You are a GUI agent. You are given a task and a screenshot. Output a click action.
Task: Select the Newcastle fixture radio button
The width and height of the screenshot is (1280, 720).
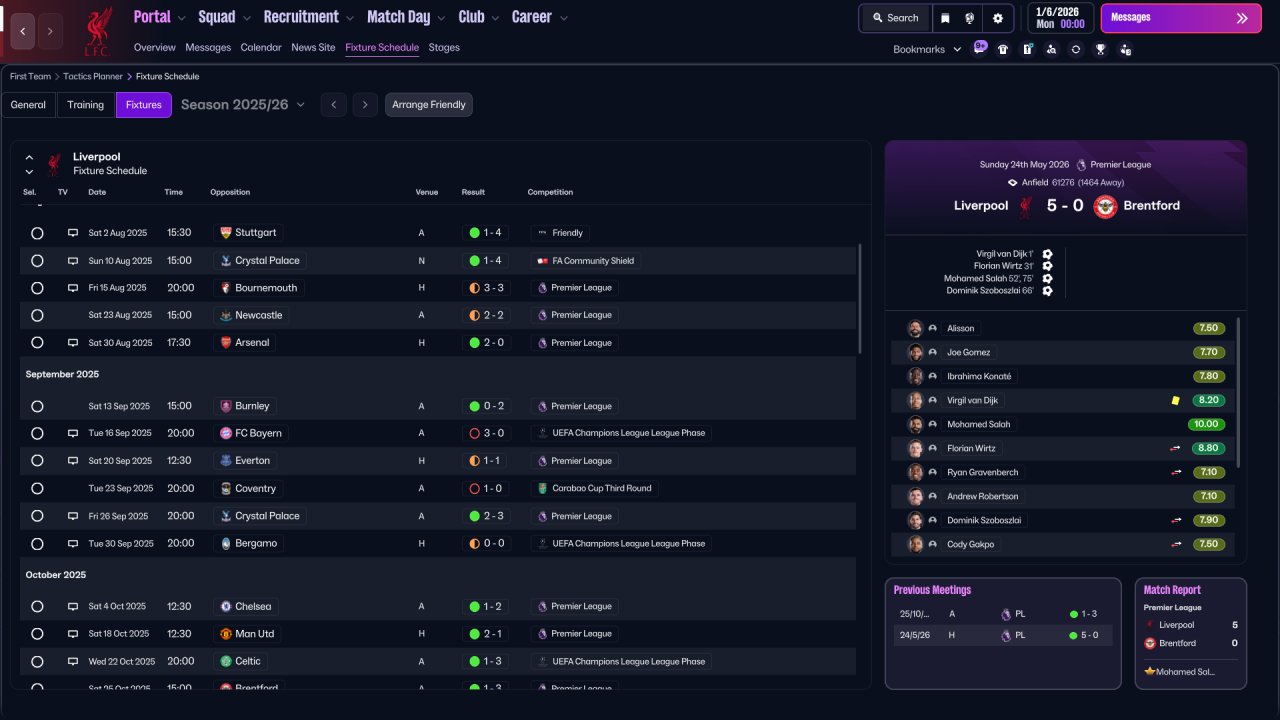pos(37,315)
